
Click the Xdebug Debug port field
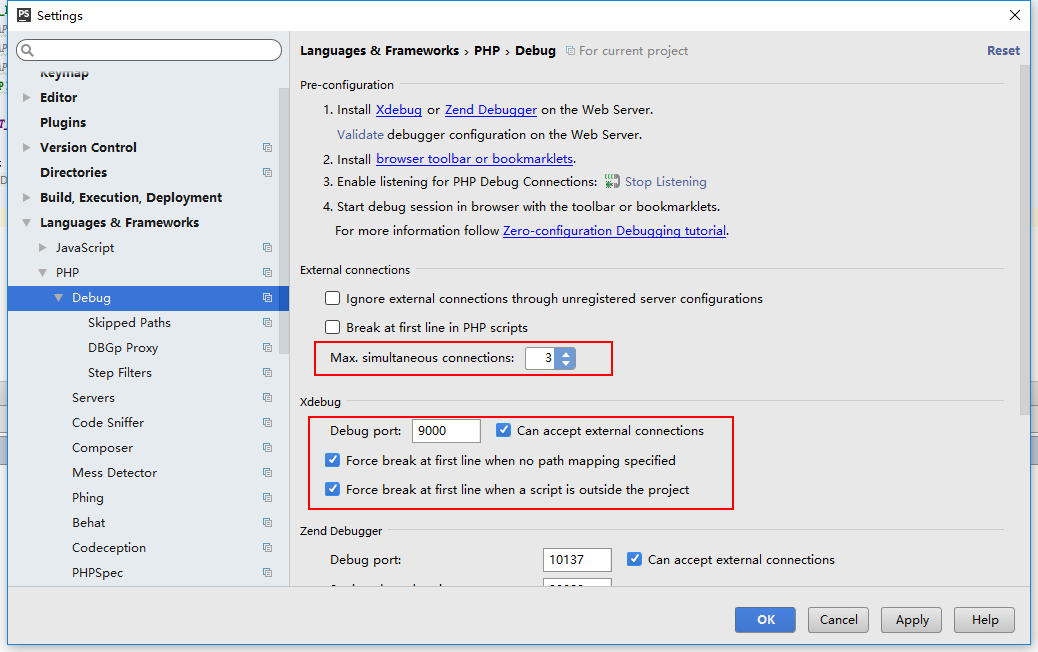(x=446, y=431)
